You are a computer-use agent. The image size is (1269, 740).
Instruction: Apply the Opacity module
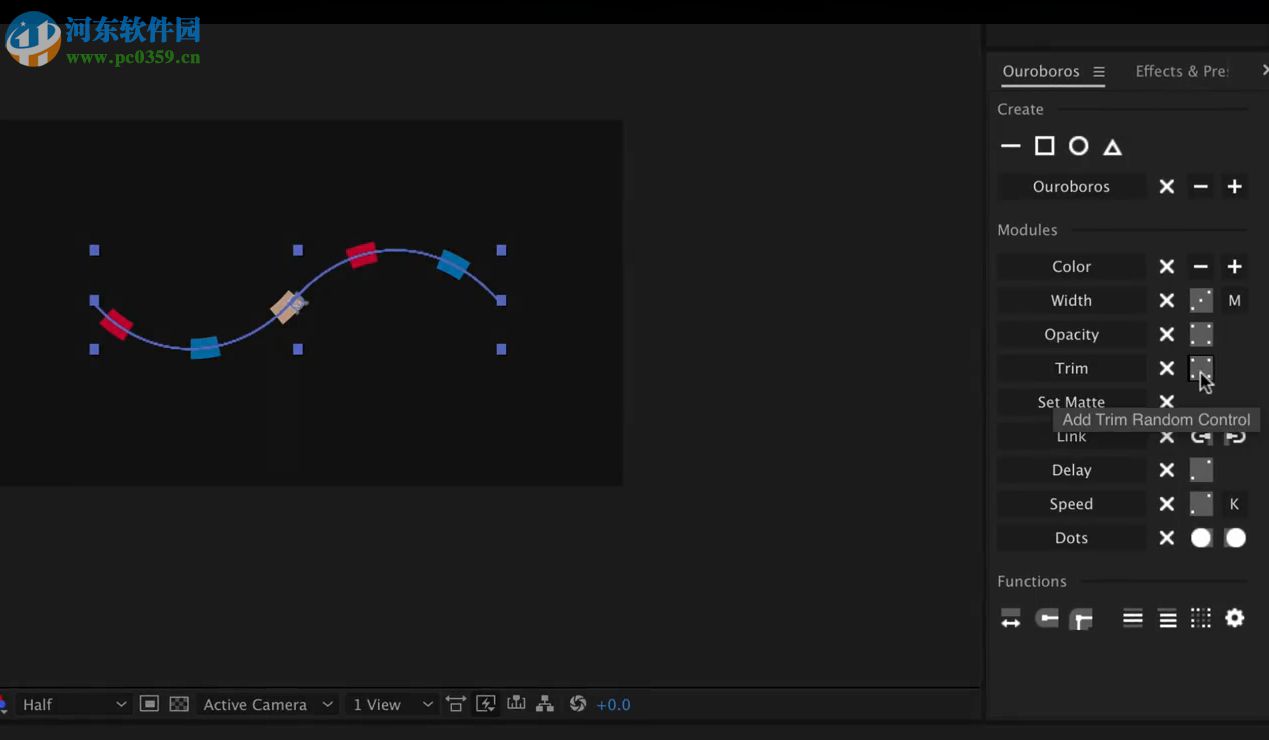tap(1071, 334)
